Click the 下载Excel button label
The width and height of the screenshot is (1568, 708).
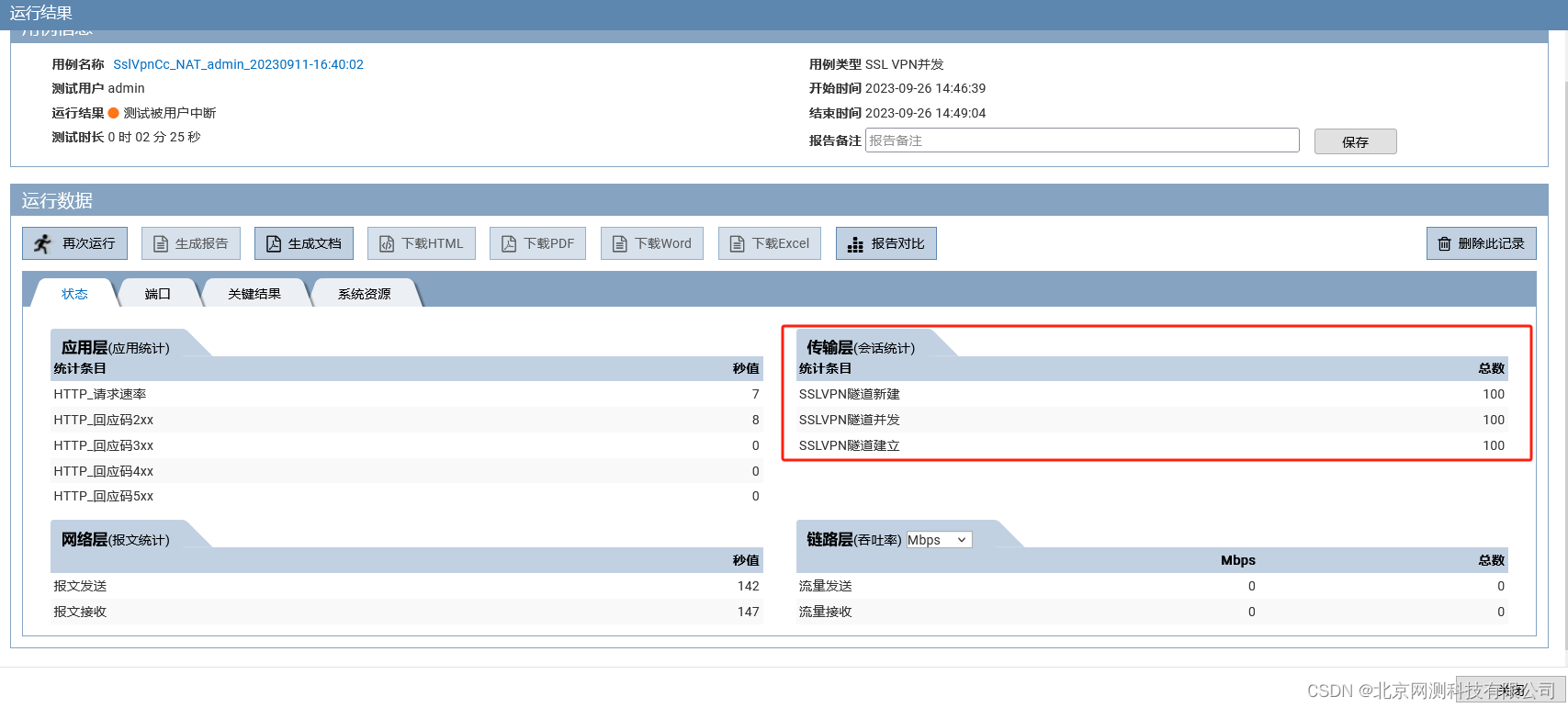tap(781, 243)
